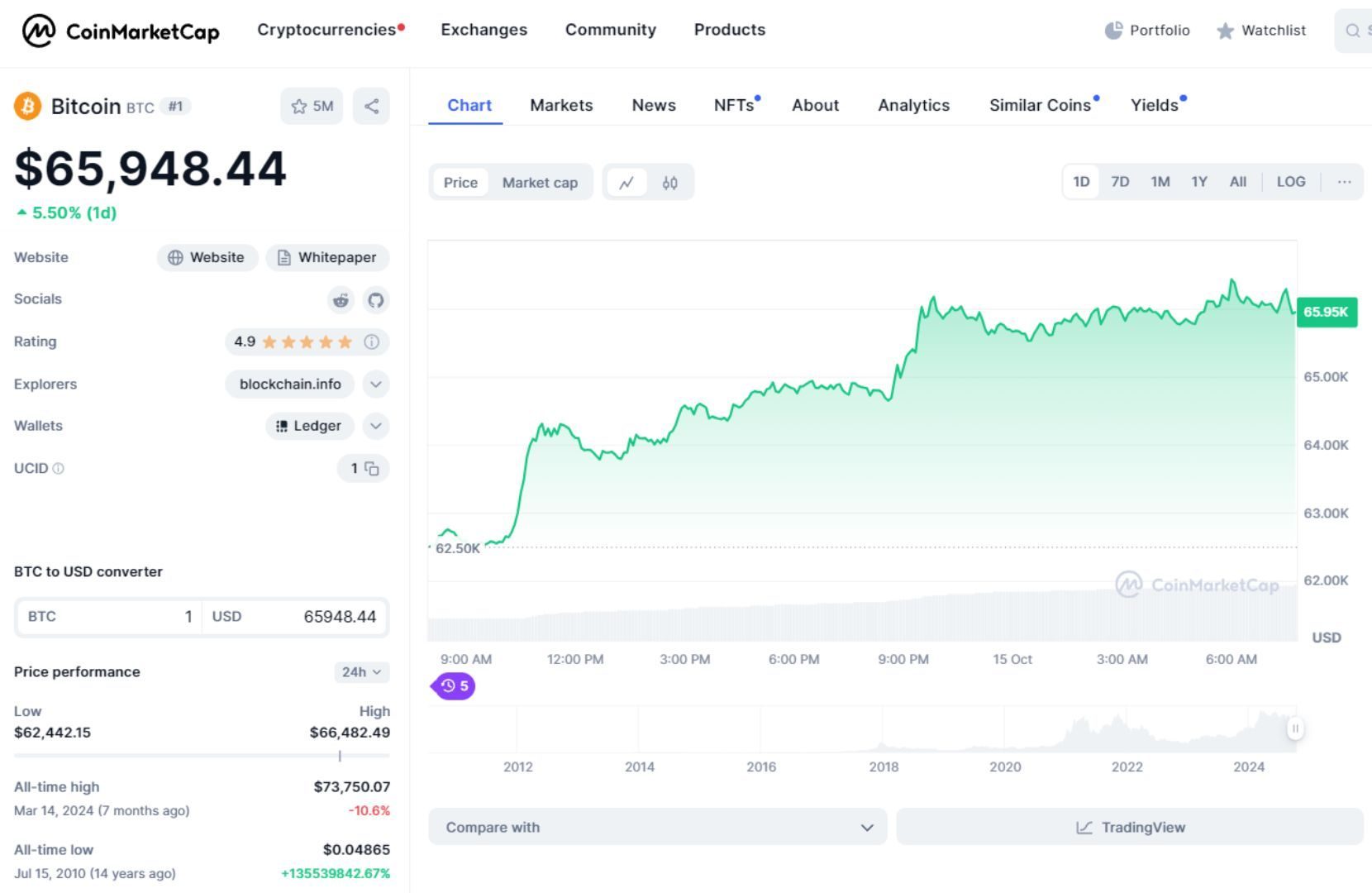This screenshot has height=893, width=1372.
Task: Open the TradingView button
Action: (x=1130, y=827)
